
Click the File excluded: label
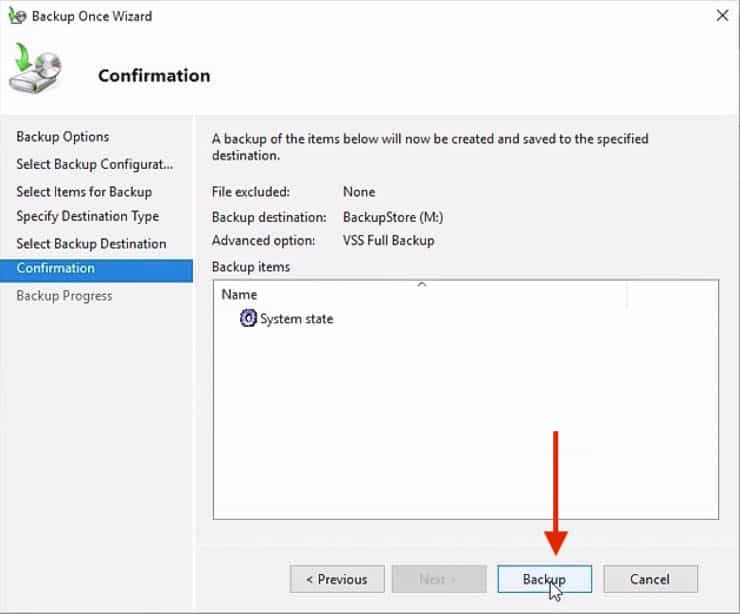pos(251,192)
